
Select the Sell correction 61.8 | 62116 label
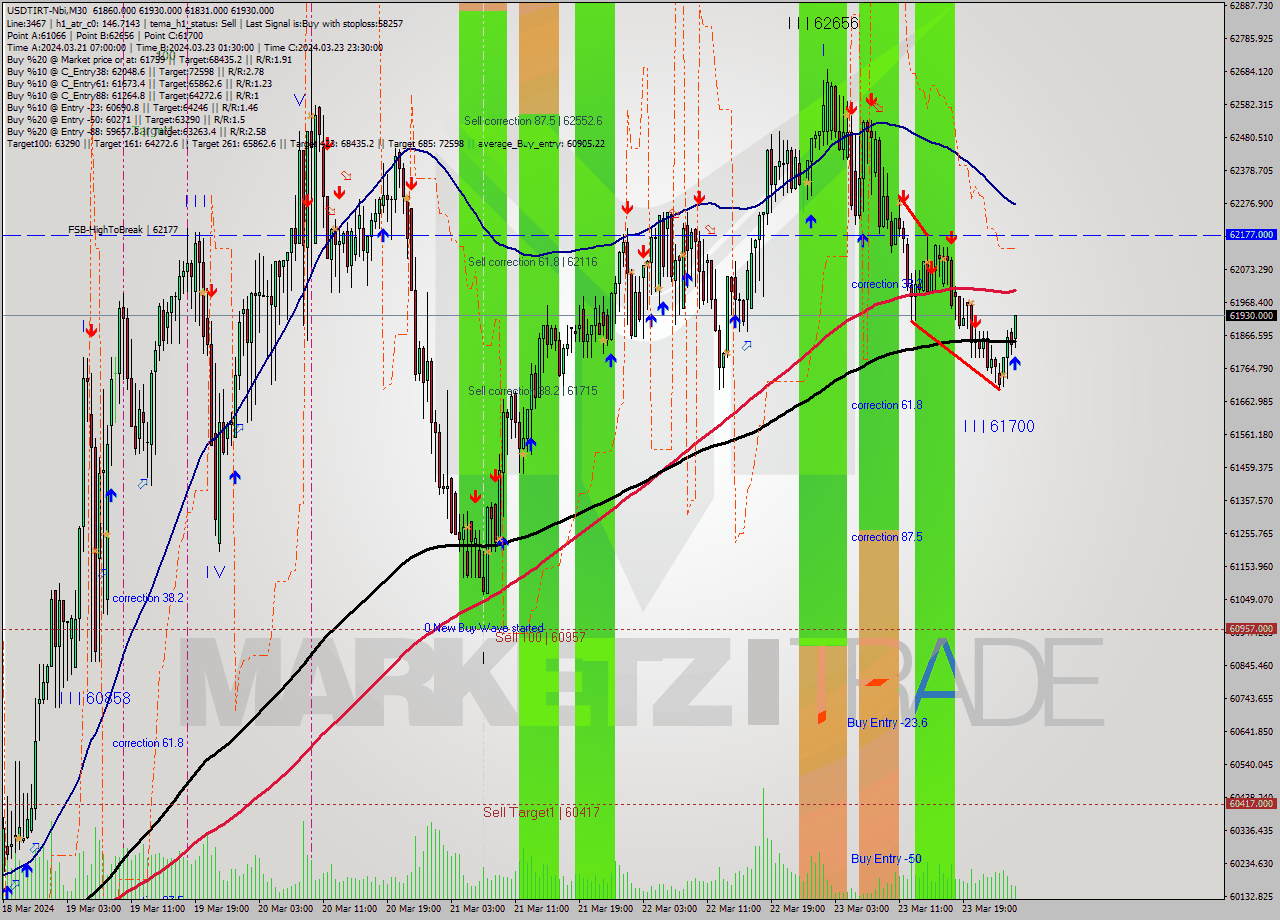(533, 262)
